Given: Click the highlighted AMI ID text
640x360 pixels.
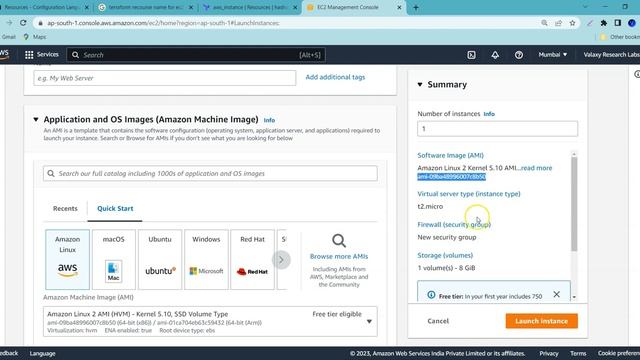Looking at the screenshot, I should point(451,176).
